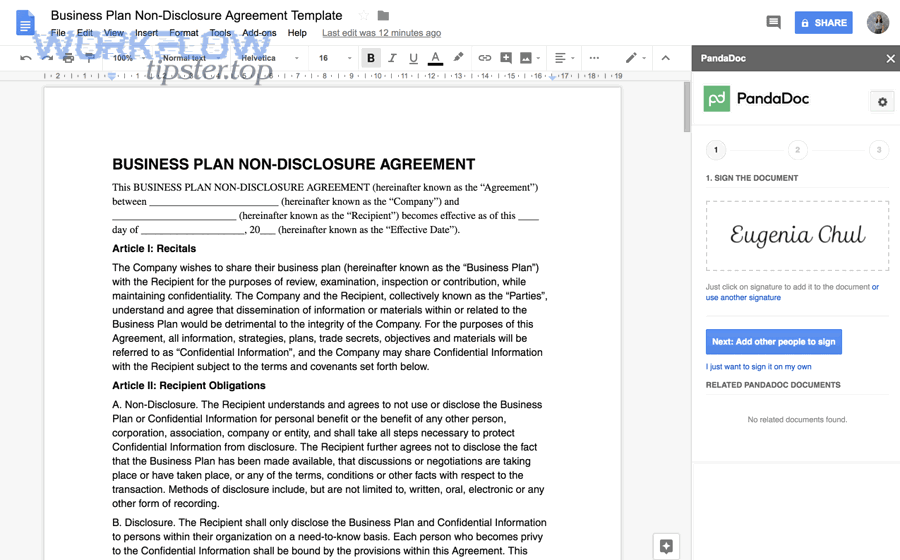Screen dimensions: 900x560
Task: Open the editing mode pencil dropdown
Action: pos(635,58)
